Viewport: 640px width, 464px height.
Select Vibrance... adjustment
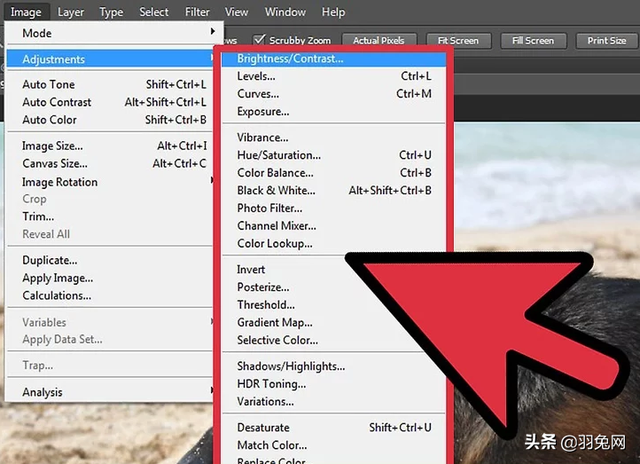click(x=334, y=138)
